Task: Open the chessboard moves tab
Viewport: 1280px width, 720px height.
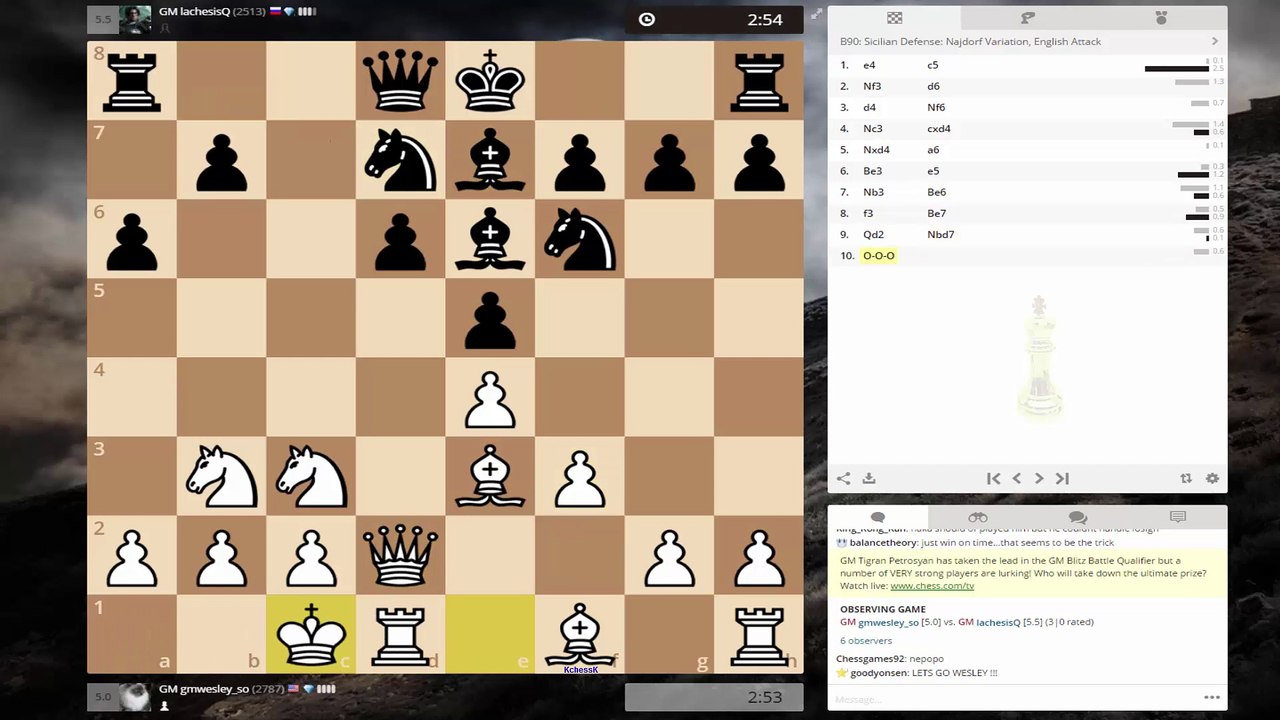Action: (894, 18)
